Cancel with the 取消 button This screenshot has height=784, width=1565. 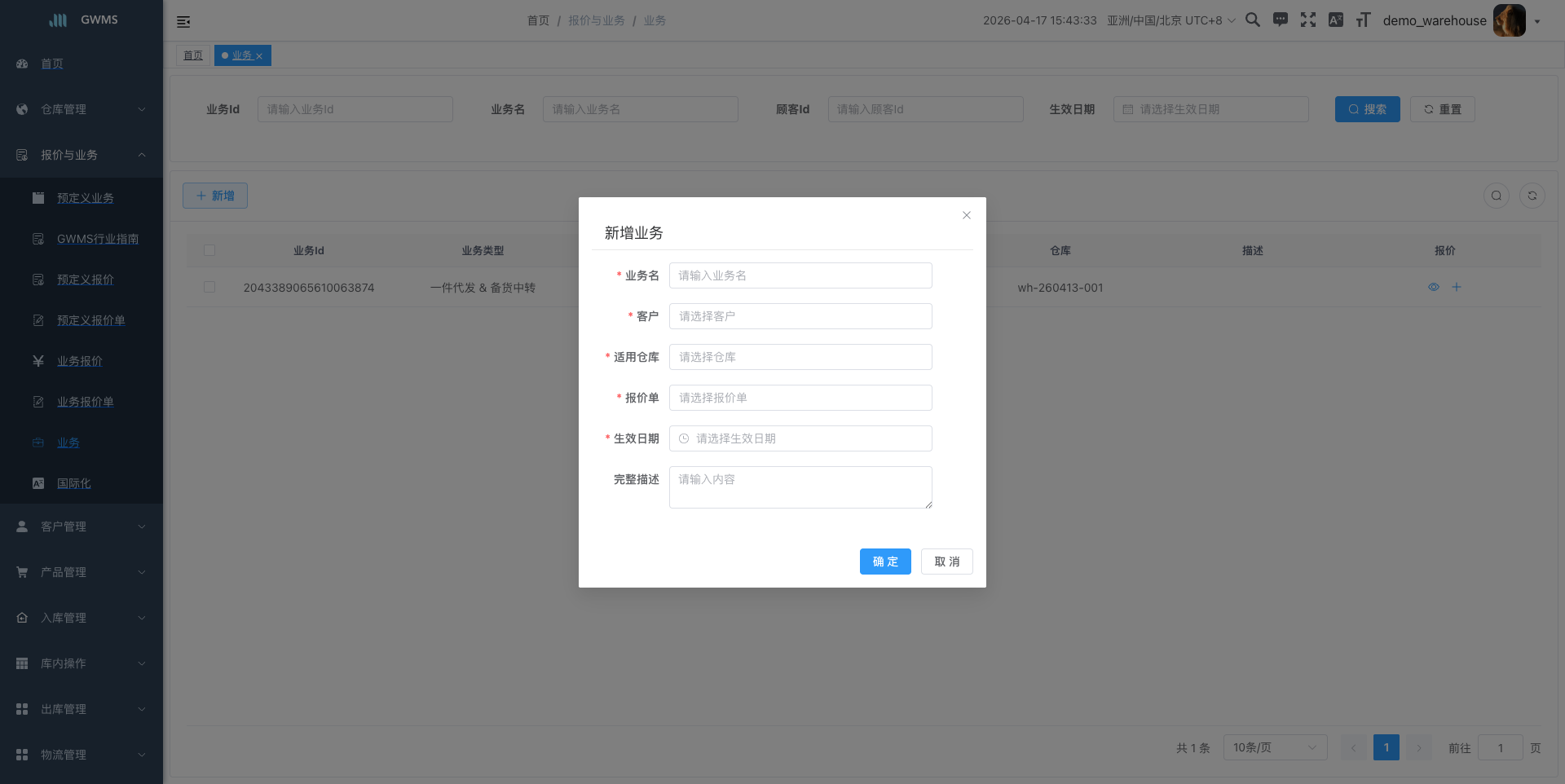[947, 562]
